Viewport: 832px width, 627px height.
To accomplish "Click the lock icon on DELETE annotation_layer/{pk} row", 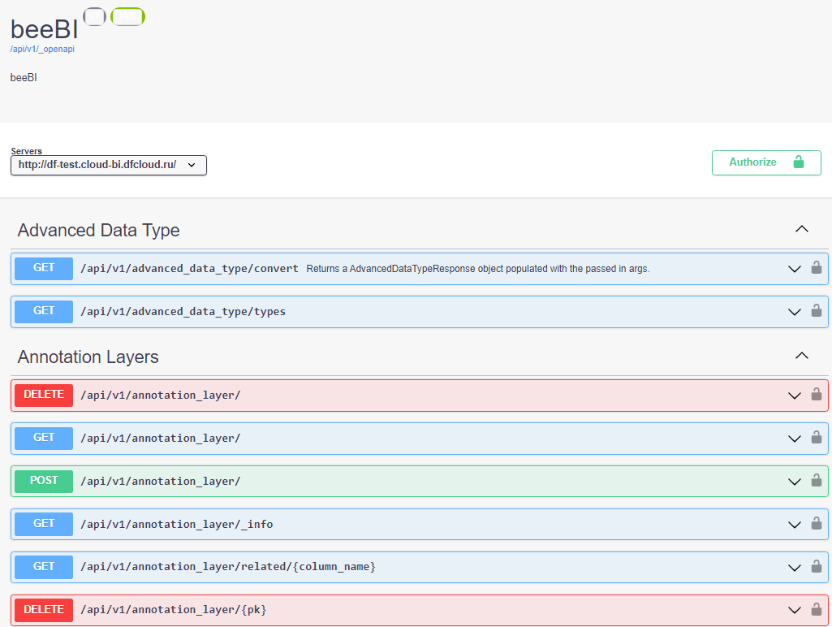I will point(816,609).
